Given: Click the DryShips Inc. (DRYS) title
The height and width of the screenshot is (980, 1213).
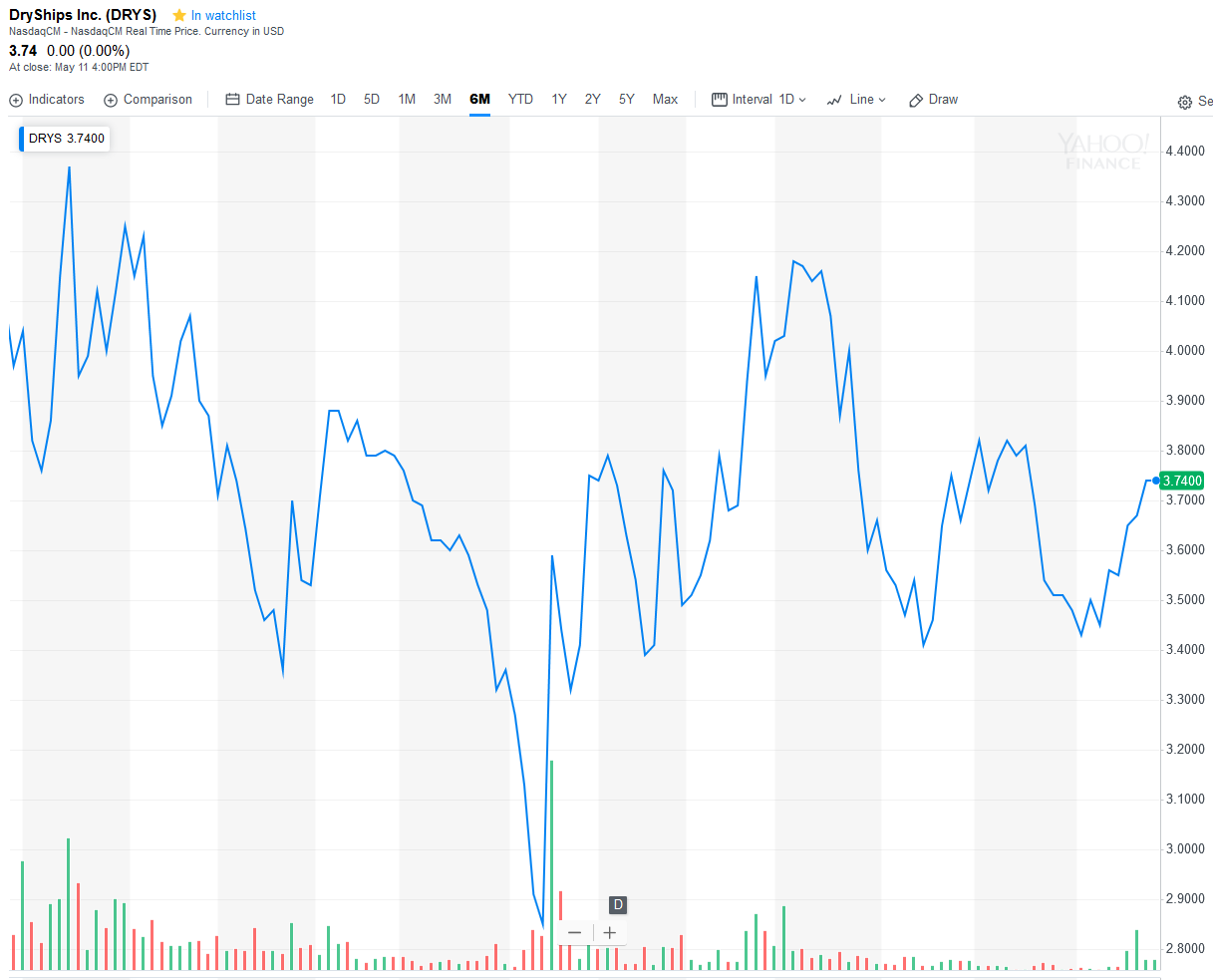Looking at the screenshot, I should click(83, 15).
